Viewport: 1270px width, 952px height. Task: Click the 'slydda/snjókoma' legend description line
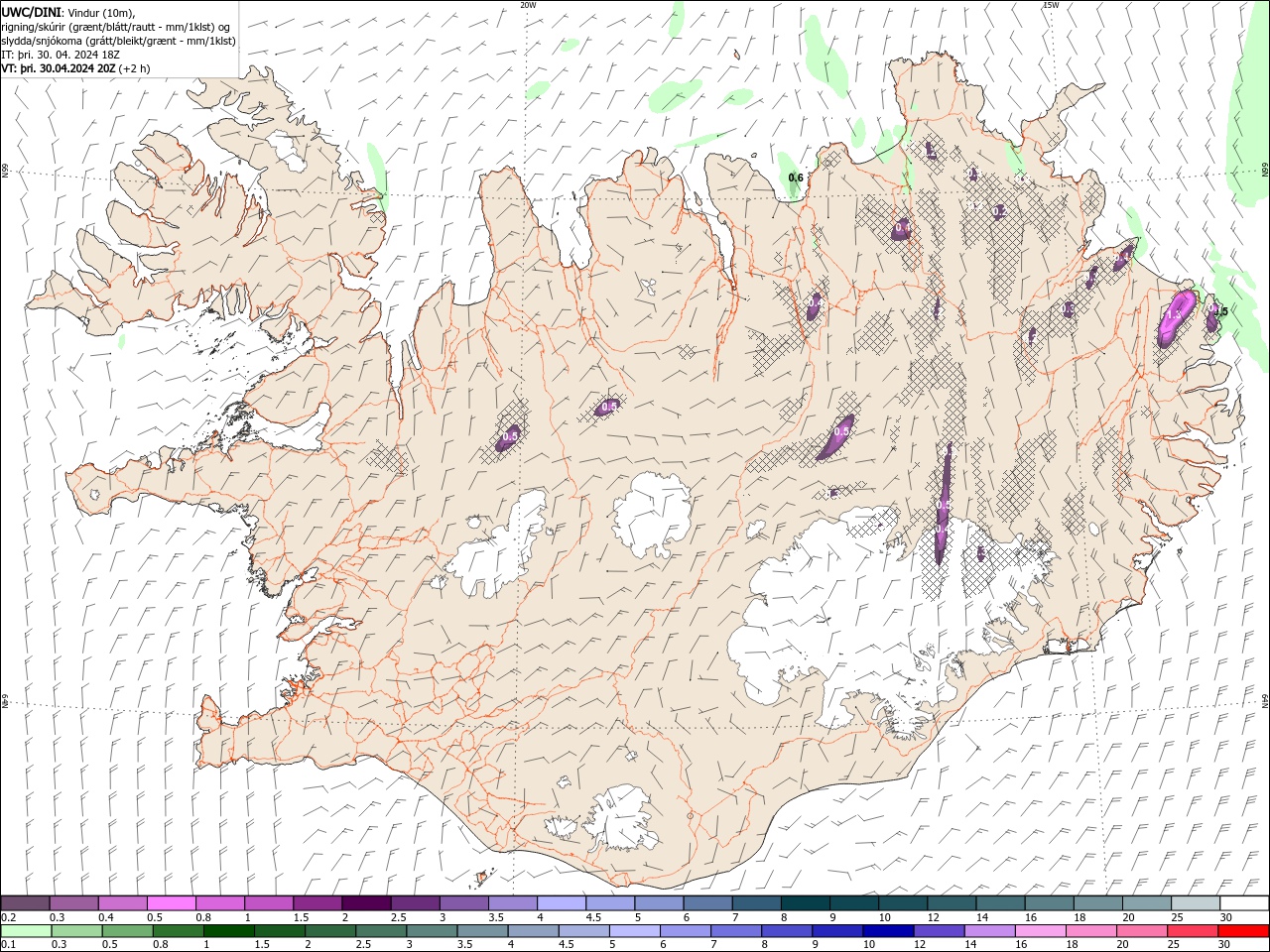pyautogui.click(x=118, y=40)
